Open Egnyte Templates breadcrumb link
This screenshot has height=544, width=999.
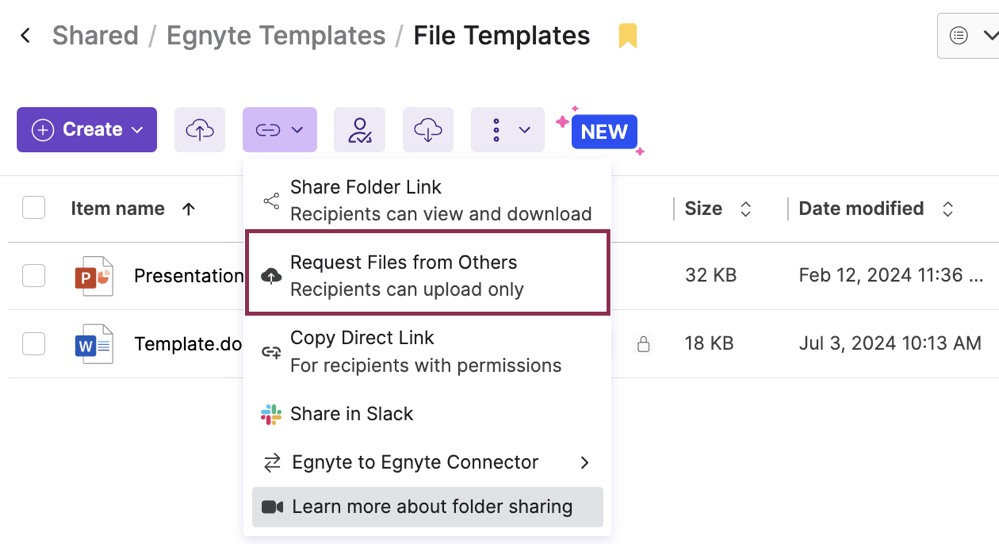[276, 36]
